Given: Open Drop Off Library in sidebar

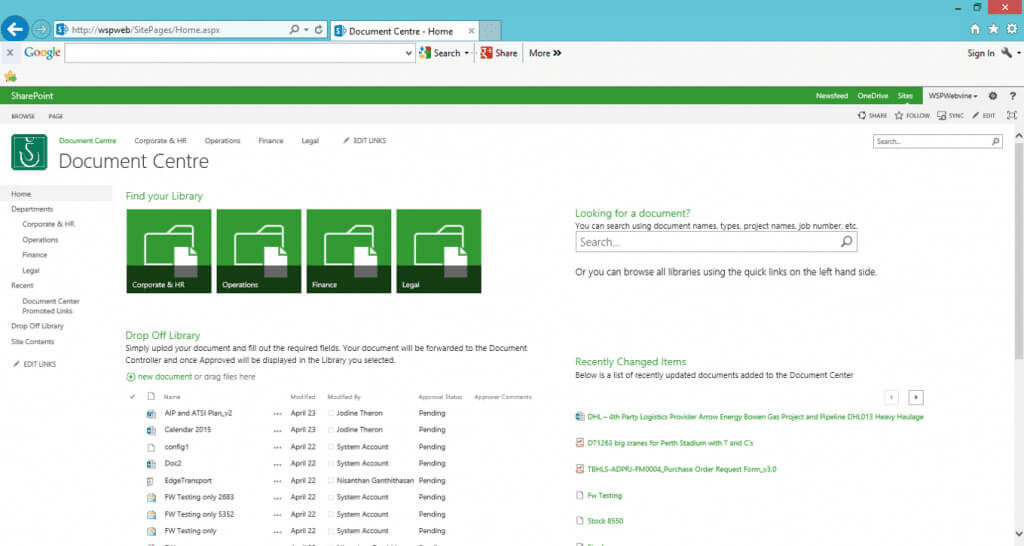Looking at the screenshot, I should point(37,326).
